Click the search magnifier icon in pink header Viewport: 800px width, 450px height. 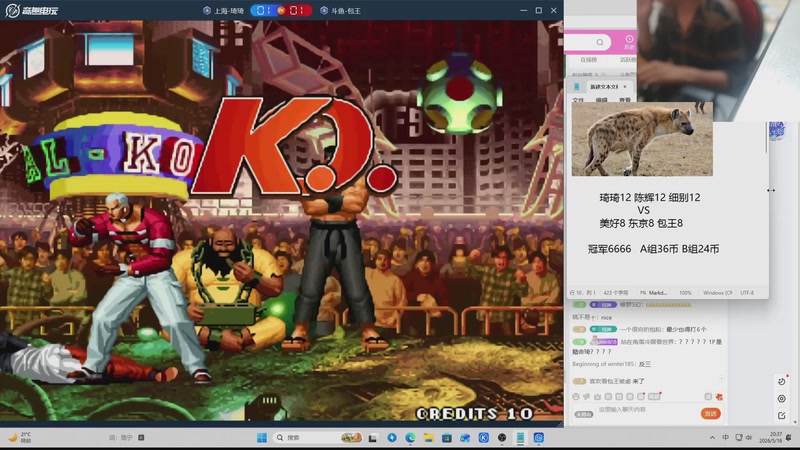pyautogui.click(x=599, y=42)
